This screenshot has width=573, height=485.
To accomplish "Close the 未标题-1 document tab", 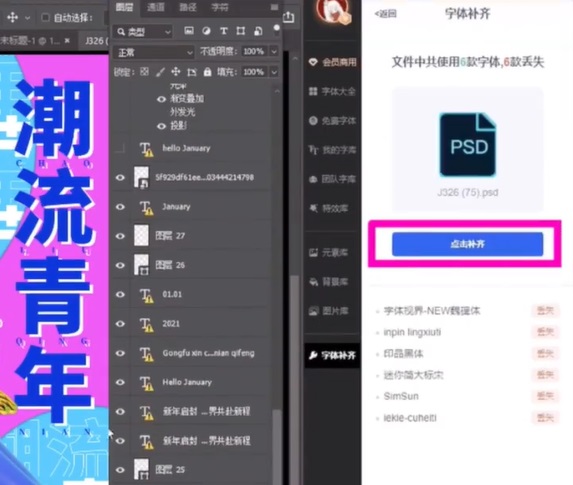I will coord(67,41).
